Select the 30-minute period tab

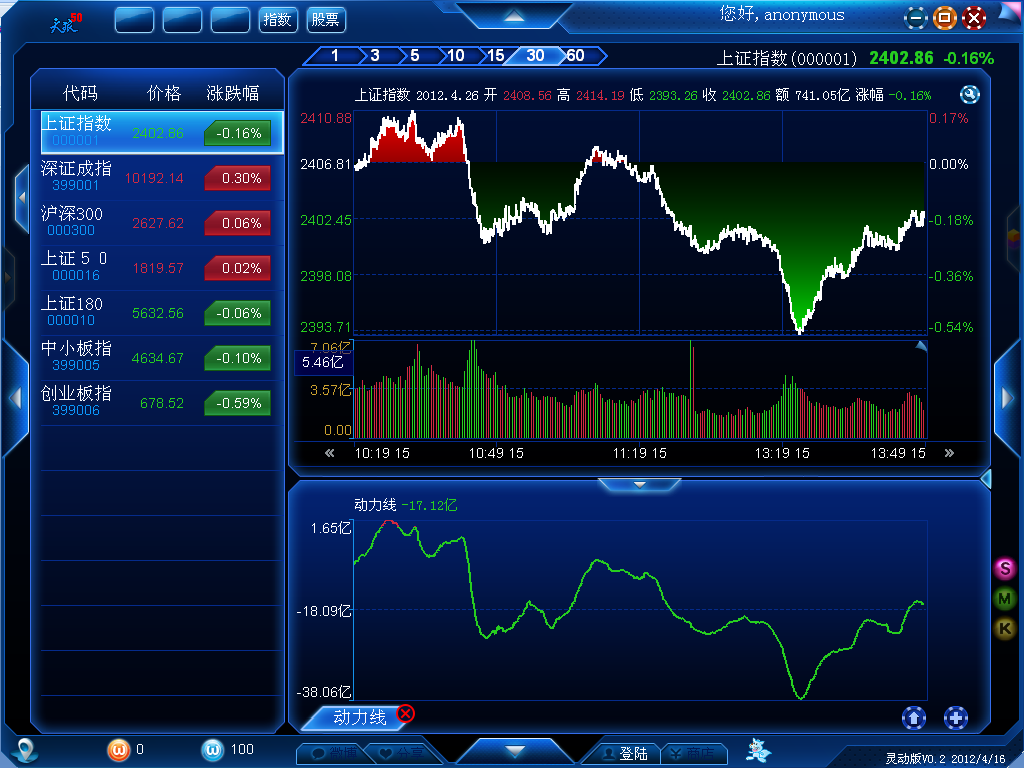[535, 56]
